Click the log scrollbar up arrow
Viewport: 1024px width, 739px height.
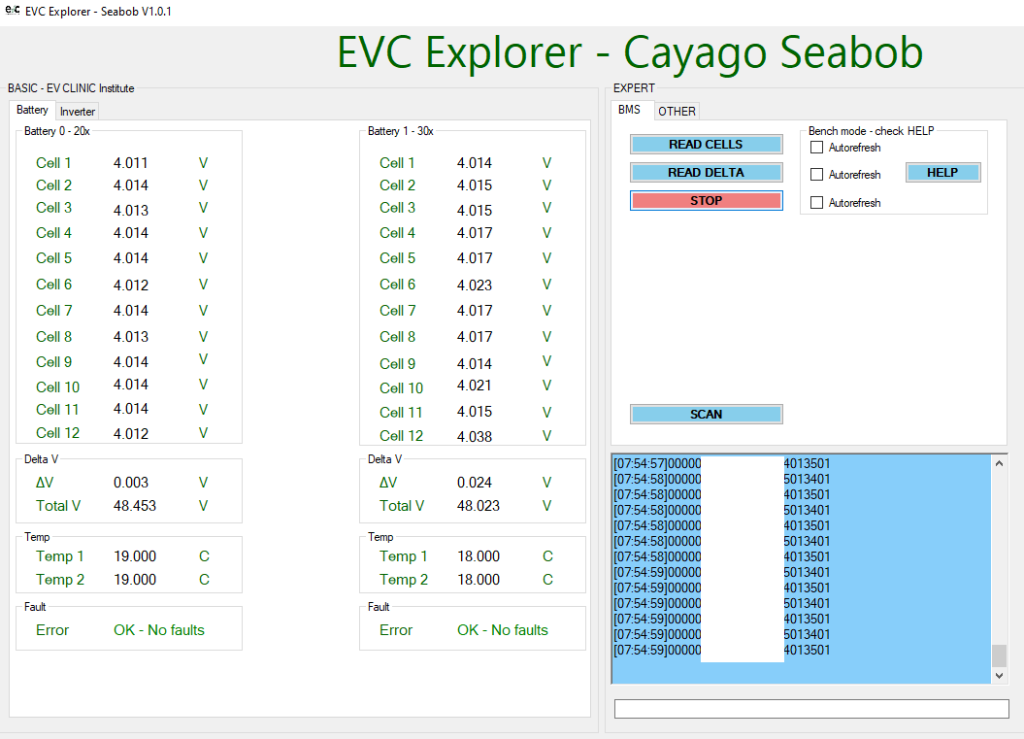click(999, 463)
